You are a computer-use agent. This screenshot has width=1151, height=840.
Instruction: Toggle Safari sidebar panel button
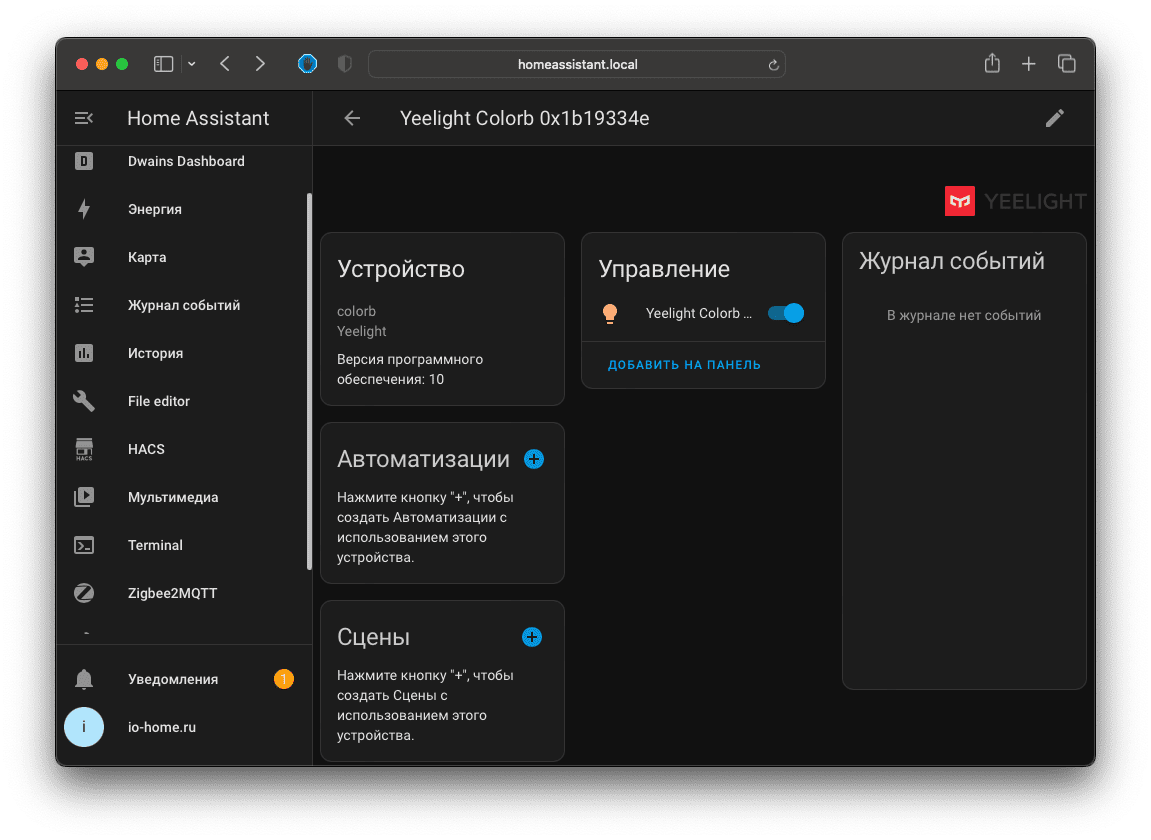(163, 64)
